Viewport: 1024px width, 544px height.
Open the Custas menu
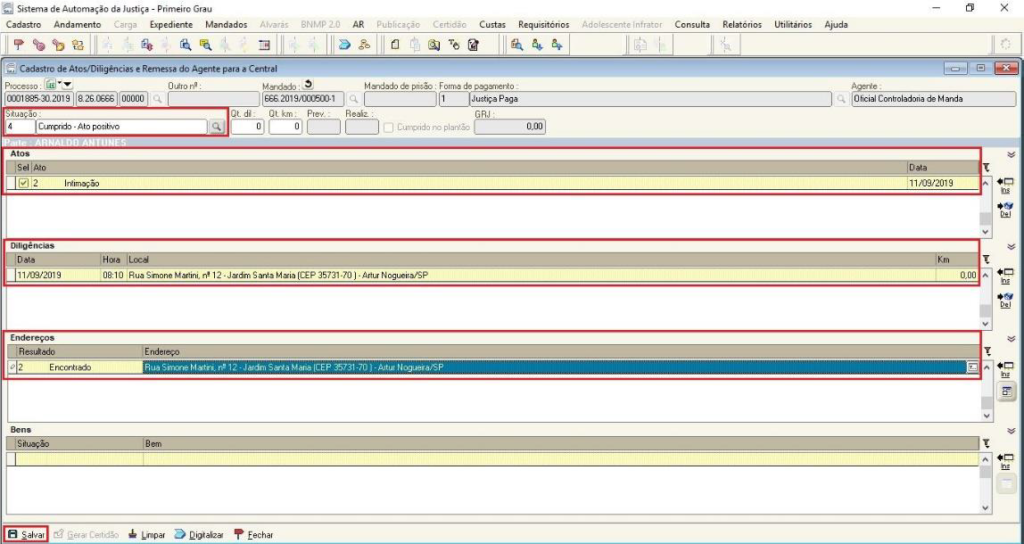(x=492, y=25)
